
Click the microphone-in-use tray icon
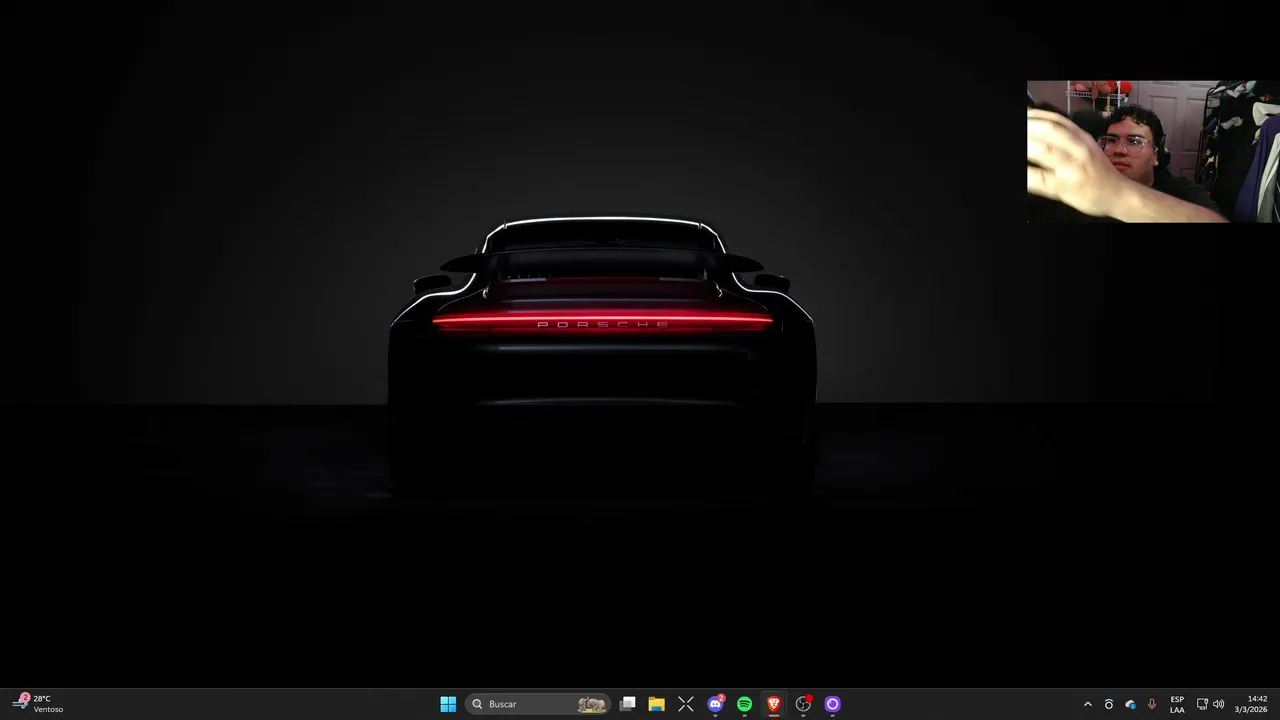tap(1152, 704)
